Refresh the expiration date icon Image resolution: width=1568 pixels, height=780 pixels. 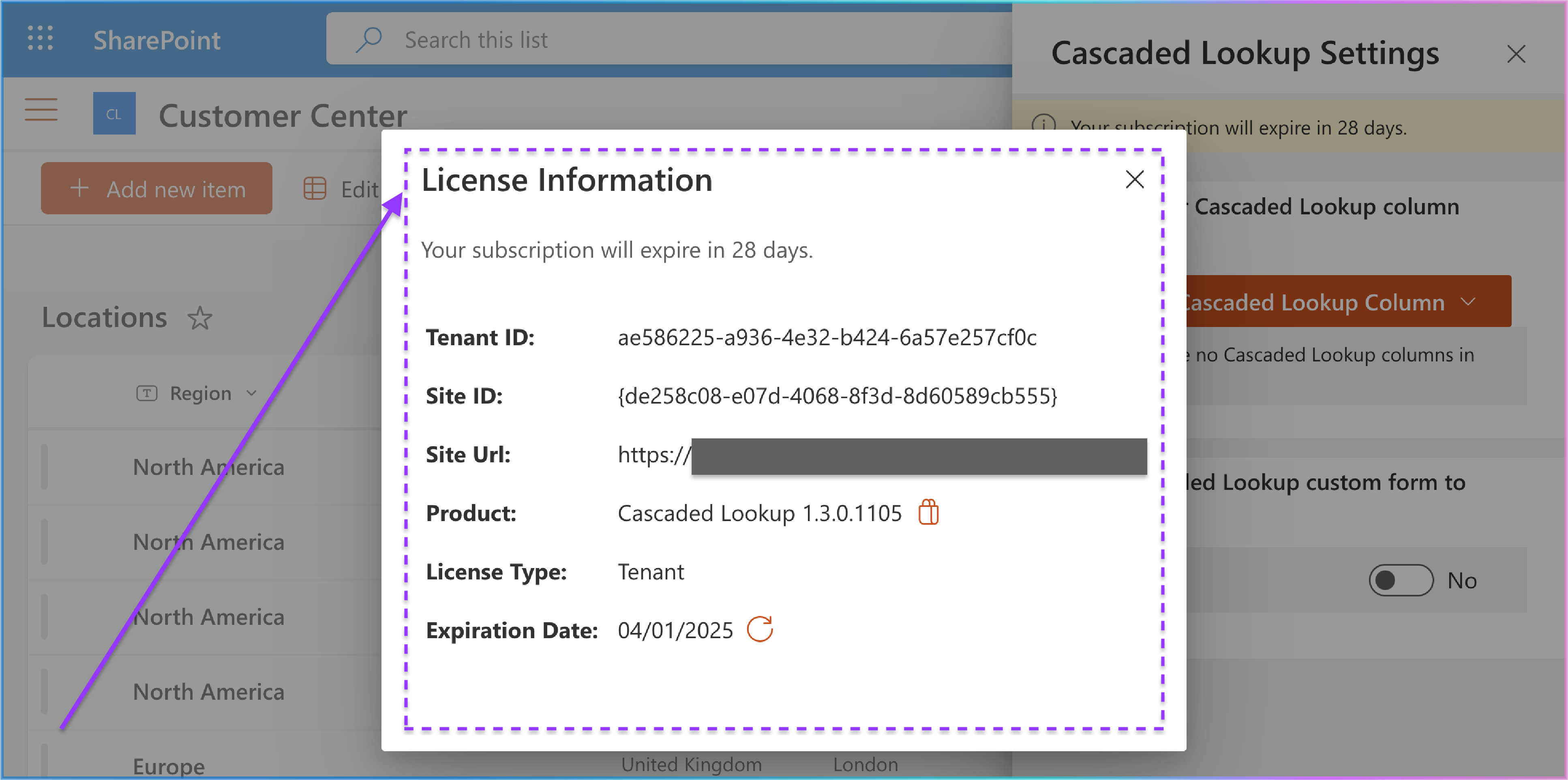(x=760, y=629)
